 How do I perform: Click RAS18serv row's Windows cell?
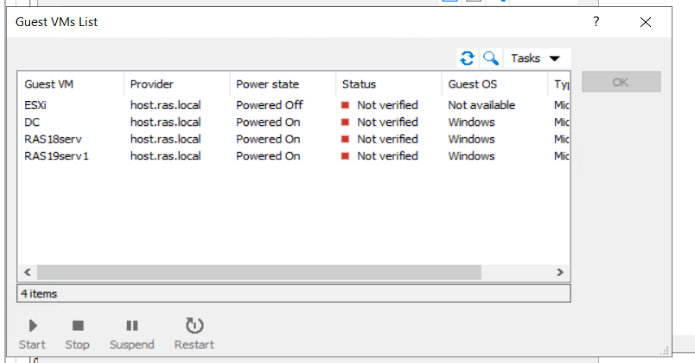471,139
